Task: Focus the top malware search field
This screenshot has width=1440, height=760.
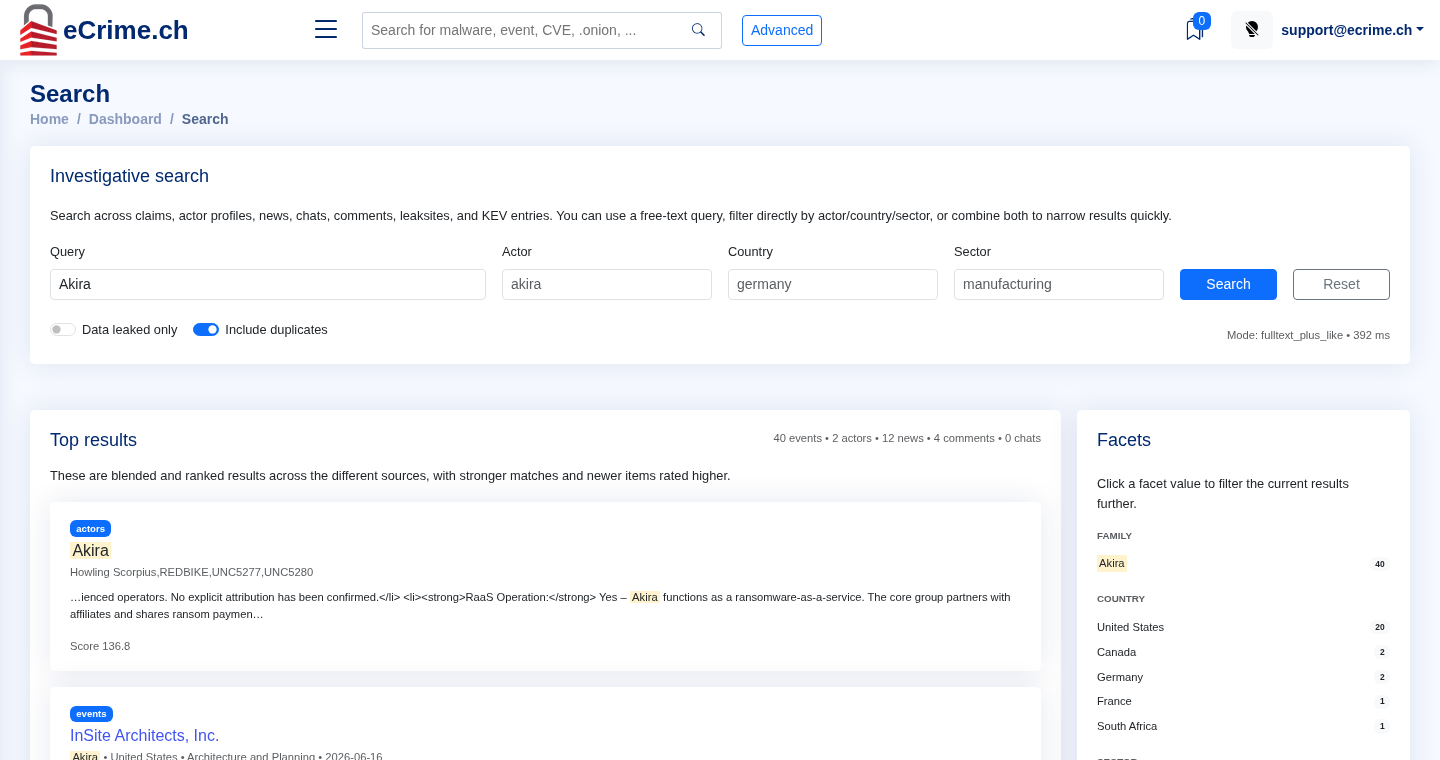Action: pyautogui.click(x=526, y=30)
